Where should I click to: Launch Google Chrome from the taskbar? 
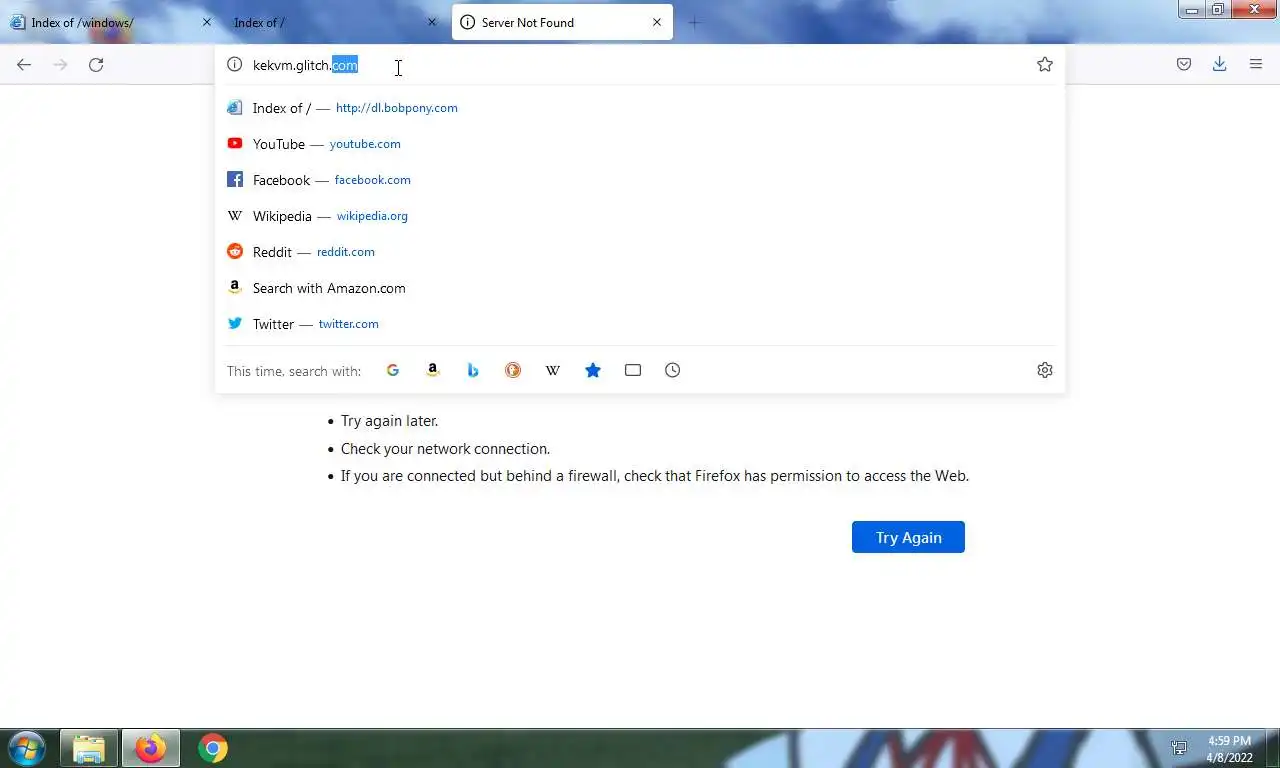[212, 748]
